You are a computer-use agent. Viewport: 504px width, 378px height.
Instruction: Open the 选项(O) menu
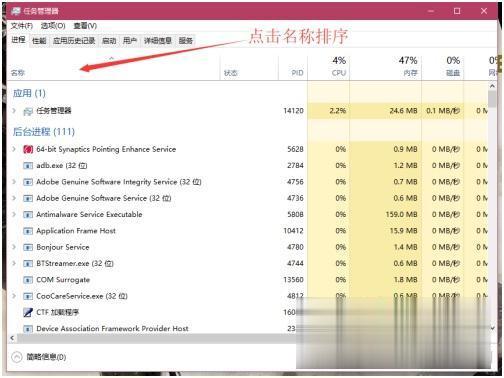click(x=53, y=26)
